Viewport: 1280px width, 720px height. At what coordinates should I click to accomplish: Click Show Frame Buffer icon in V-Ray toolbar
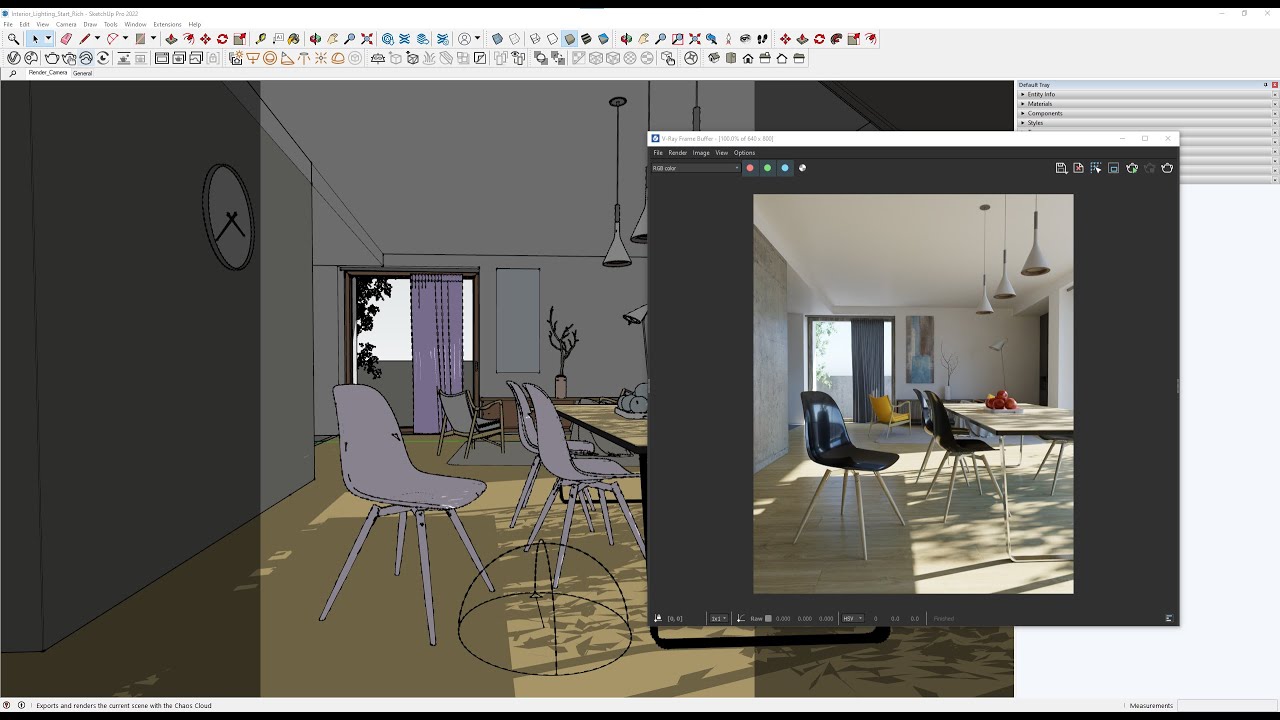point(162,58)
